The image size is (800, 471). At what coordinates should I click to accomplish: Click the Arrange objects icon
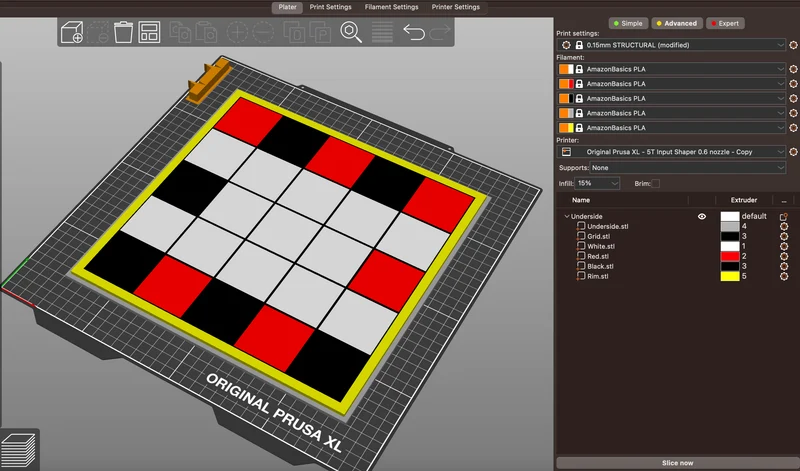[x=149, y=32]
